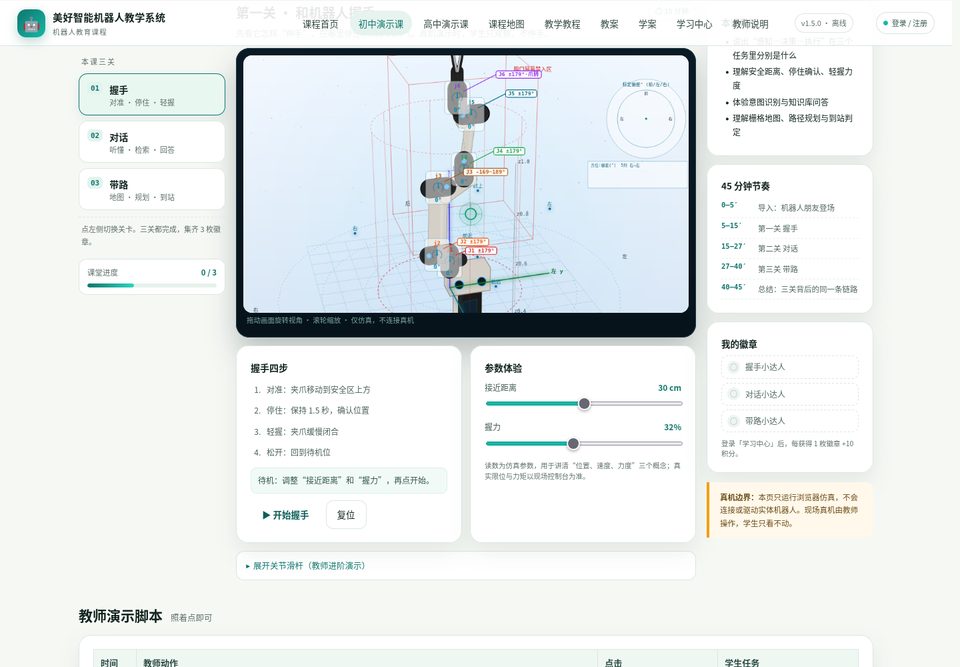
Task: Go to 学习中心 in the top navigation
Action: (694, 24)
